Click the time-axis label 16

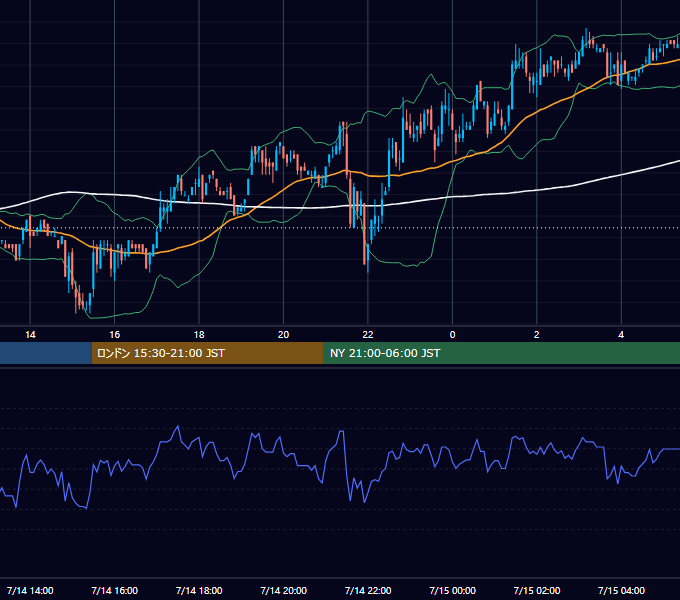click(x=114, y=335)
